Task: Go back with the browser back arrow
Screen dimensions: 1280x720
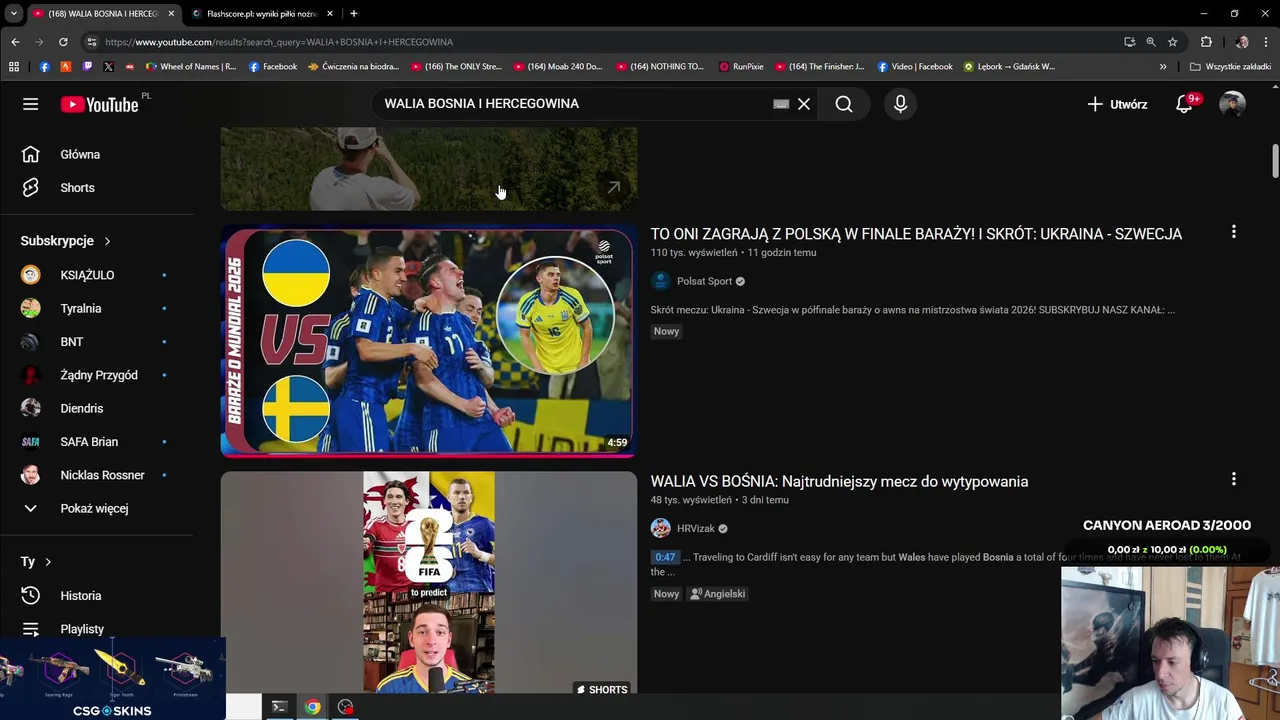Action: [15, 42]
